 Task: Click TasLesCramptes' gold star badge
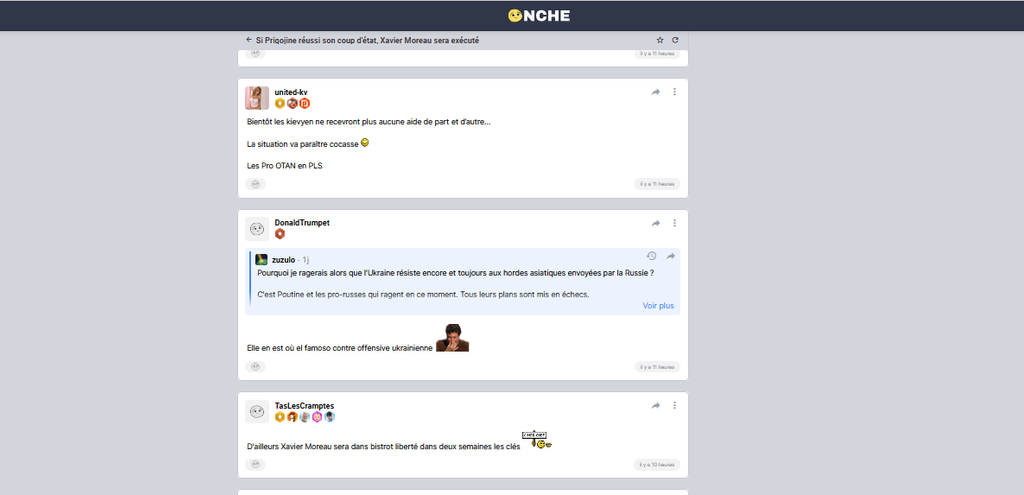point(280,417)
